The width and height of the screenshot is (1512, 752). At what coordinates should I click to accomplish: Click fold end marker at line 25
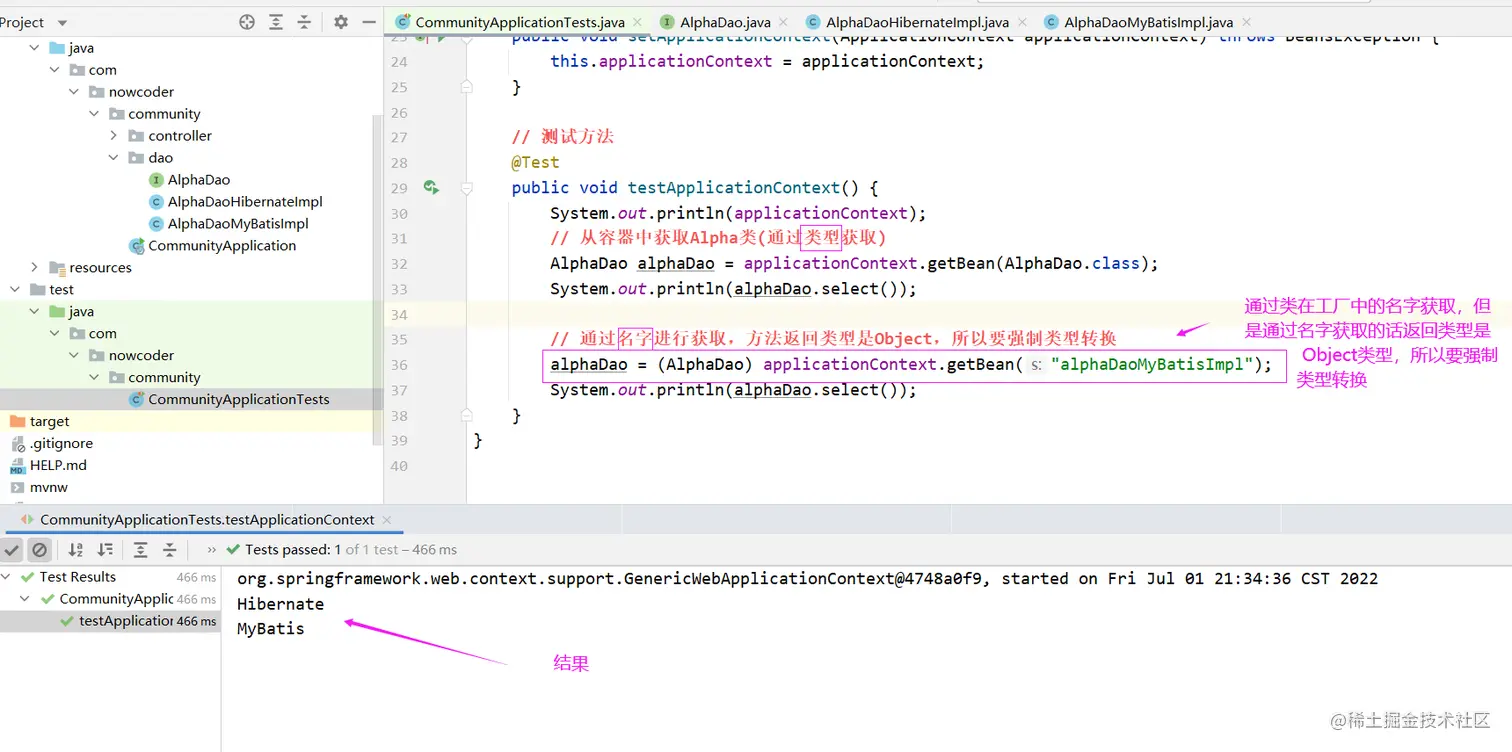[x=466, y=87]
